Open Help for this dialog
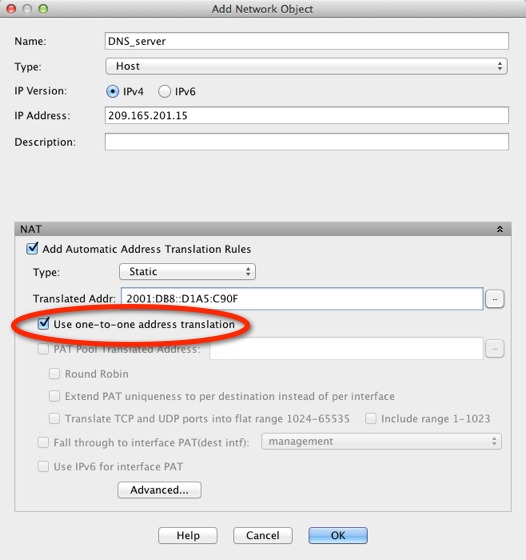The width and height of the screenshot is (526, 560). [x=188, y=535]
